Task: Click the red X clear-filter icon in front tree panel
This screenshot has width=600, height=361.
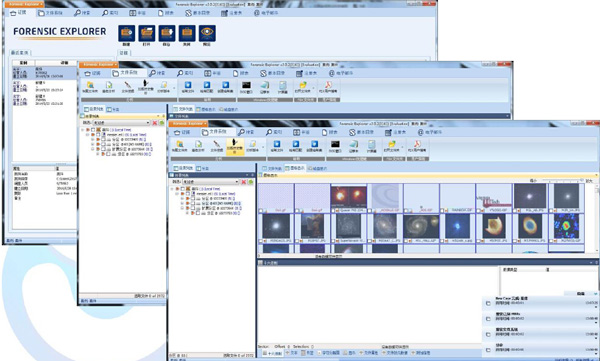Action: click(x=243, y=182)
